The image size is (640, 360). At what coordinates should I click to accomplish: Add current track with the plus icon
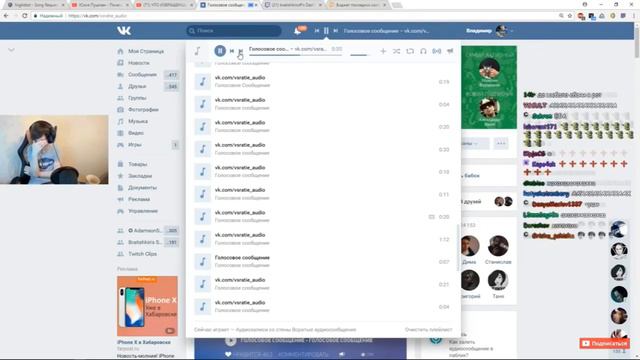coord(383,51)
